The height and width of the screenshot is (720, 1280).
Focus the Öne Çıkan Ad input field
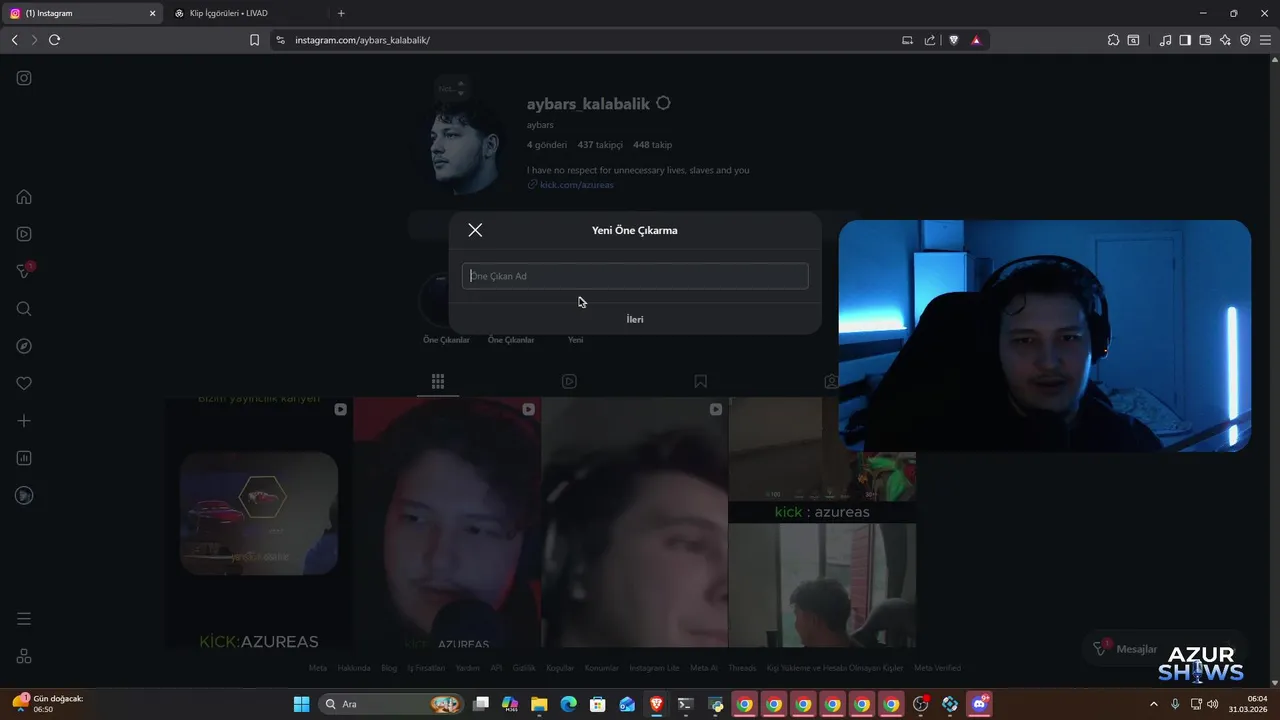pos(635,276)
